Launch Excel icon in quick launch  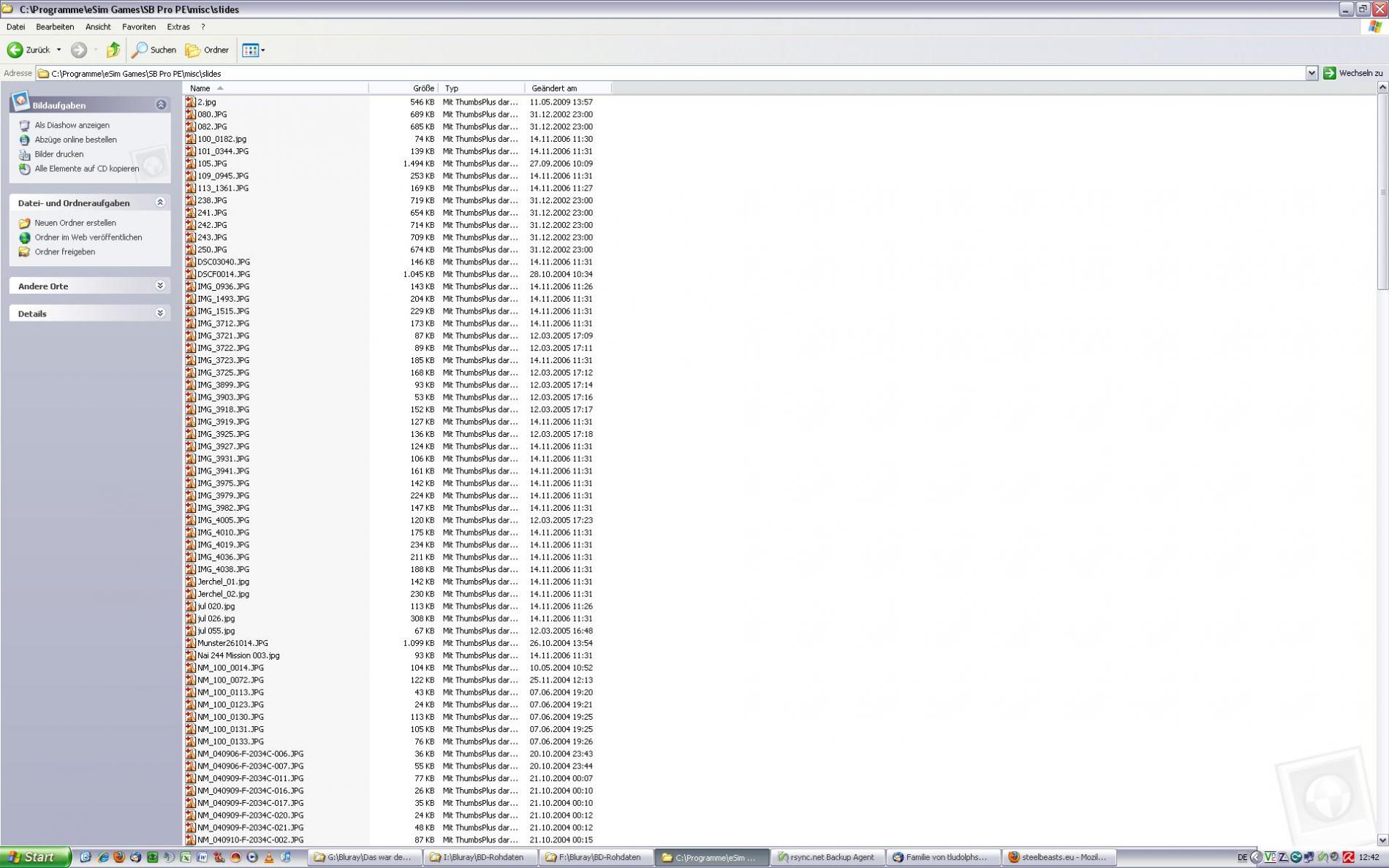click(x=186, y=857)
